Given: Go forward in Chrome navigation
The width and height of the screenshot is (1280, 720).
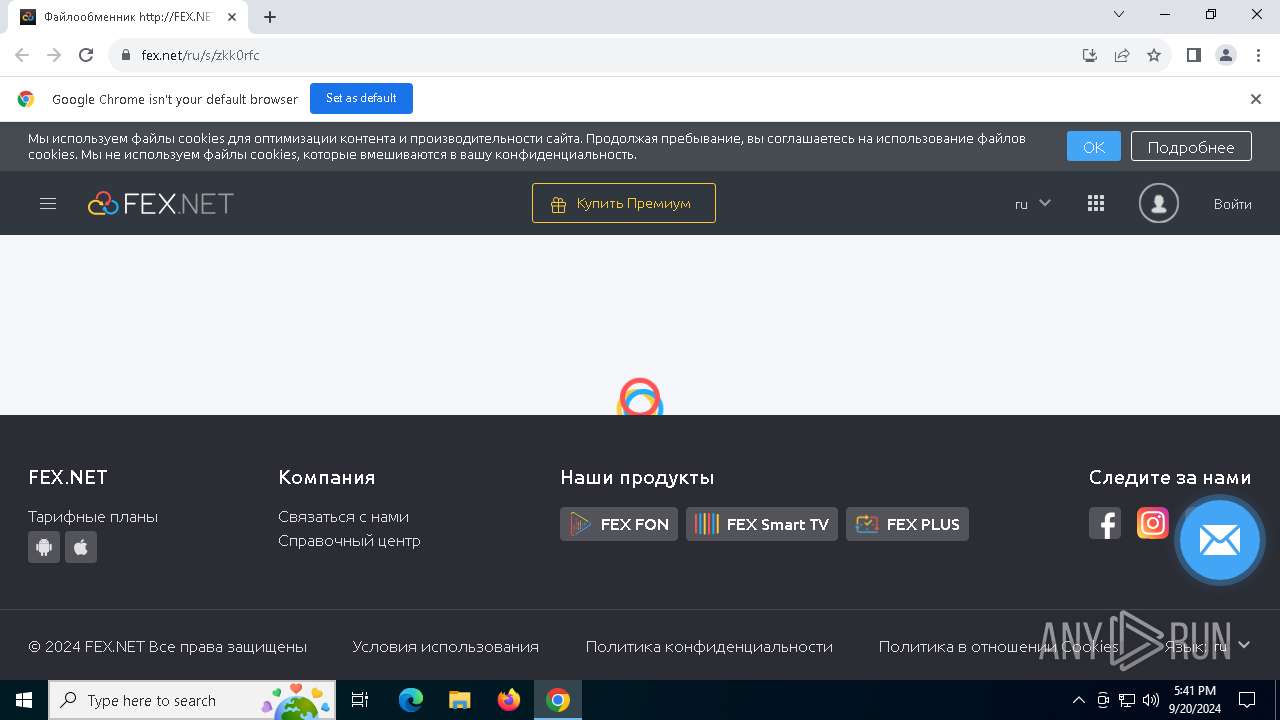Looking at the screenshot, I should 54,55.
